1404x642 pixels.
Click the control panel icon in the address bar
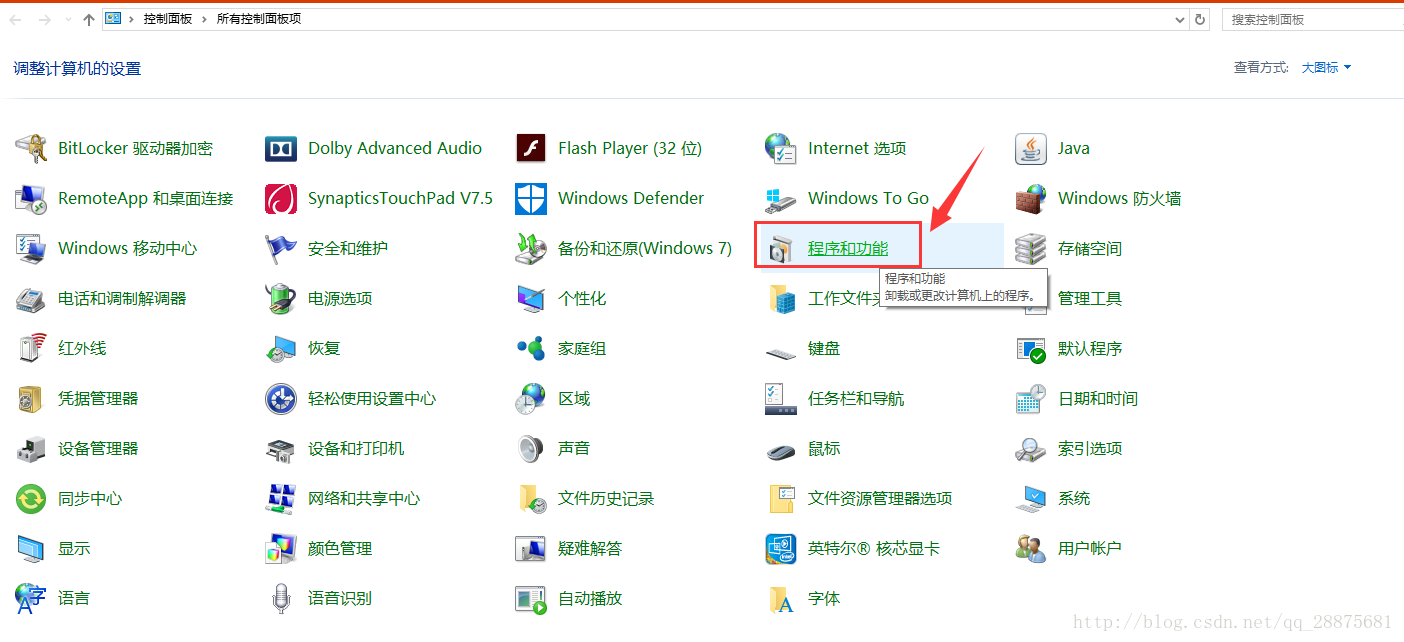coord(113,19)
